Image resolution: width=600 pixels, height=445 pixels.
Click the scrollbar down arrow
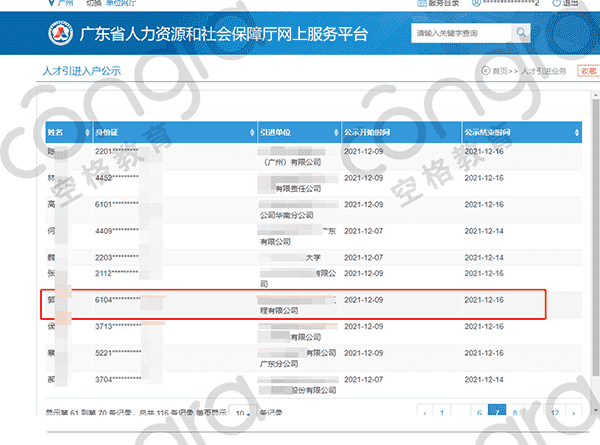click(596, 410)
